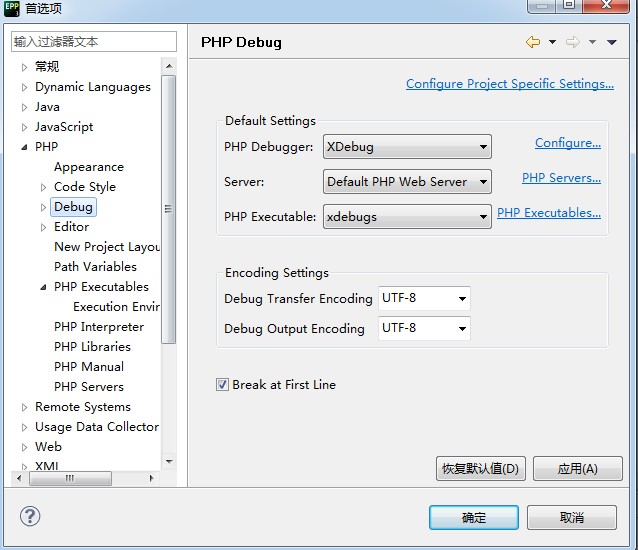The height and width of the screenshot is (550, 638).
Task: Click the filter text input field
Action: (94, 41)
